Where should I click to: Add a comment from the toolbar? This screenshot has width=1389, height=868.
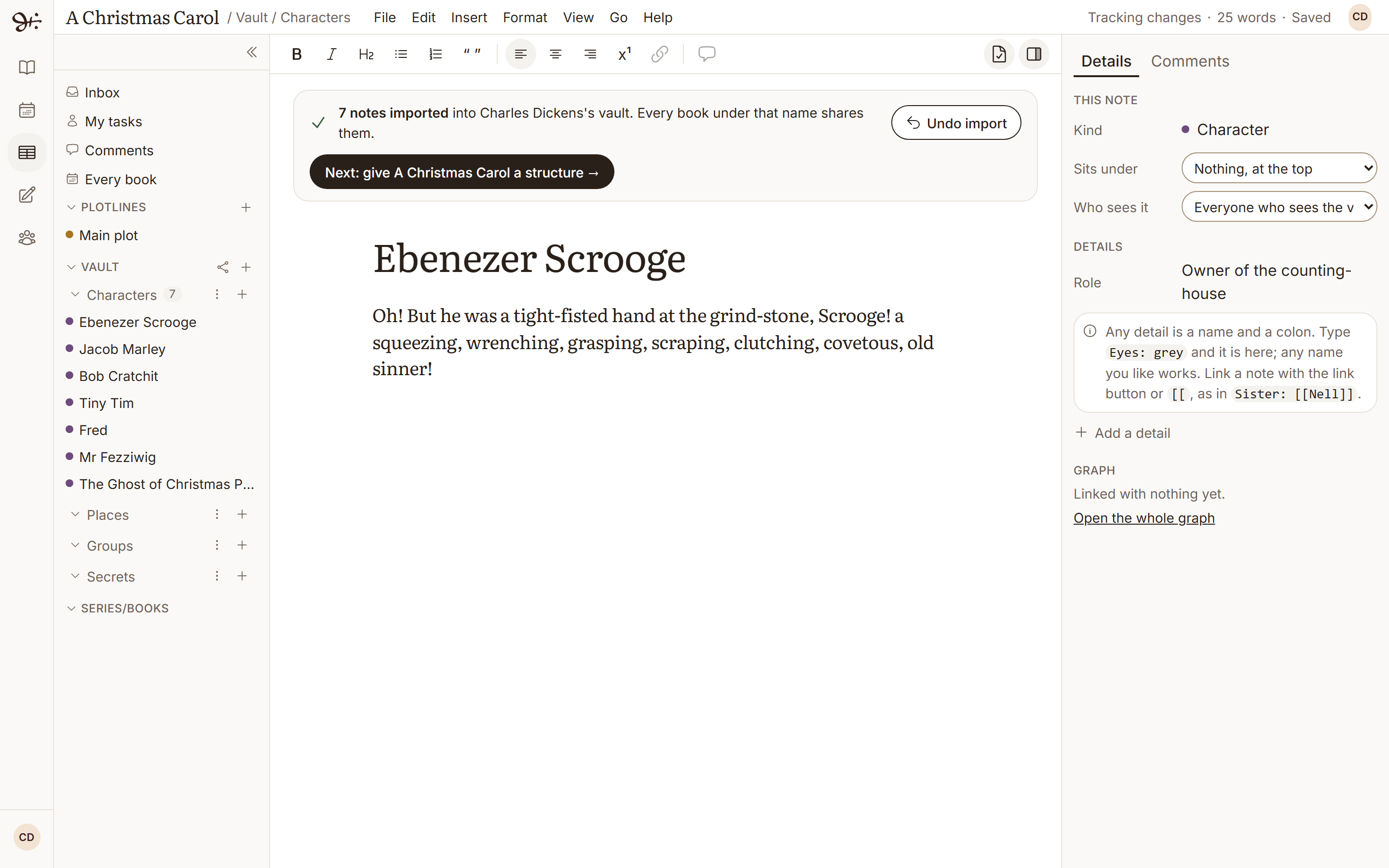tap(707, 54)
